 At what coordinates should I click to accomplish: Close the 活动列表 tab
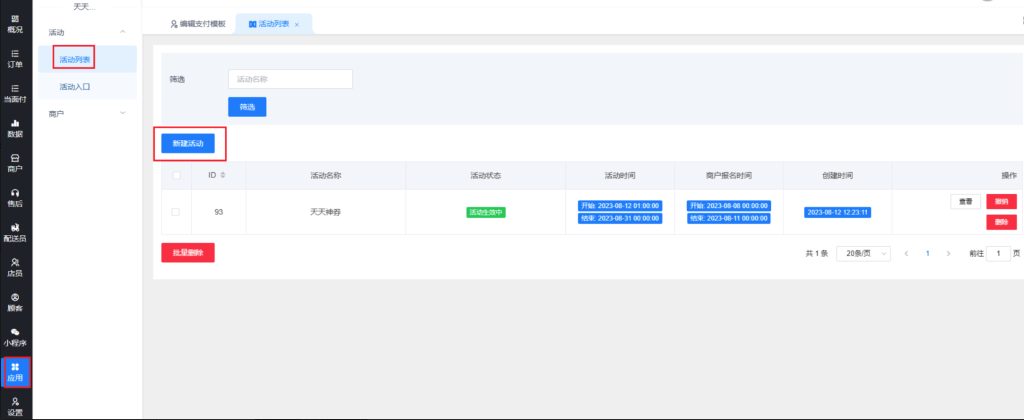297,24
